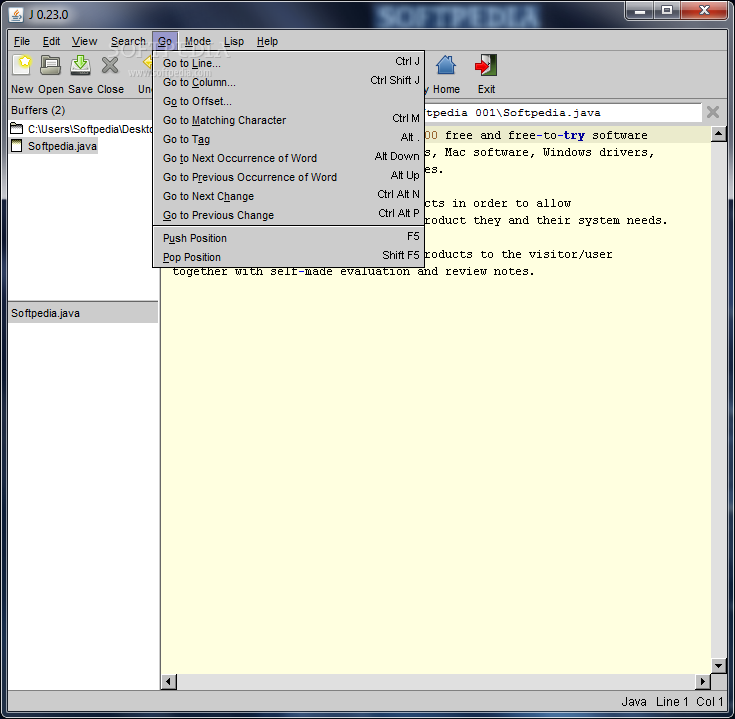
Task: Click the horizontal scrollbar left arrow
Action: coord(169,681)
